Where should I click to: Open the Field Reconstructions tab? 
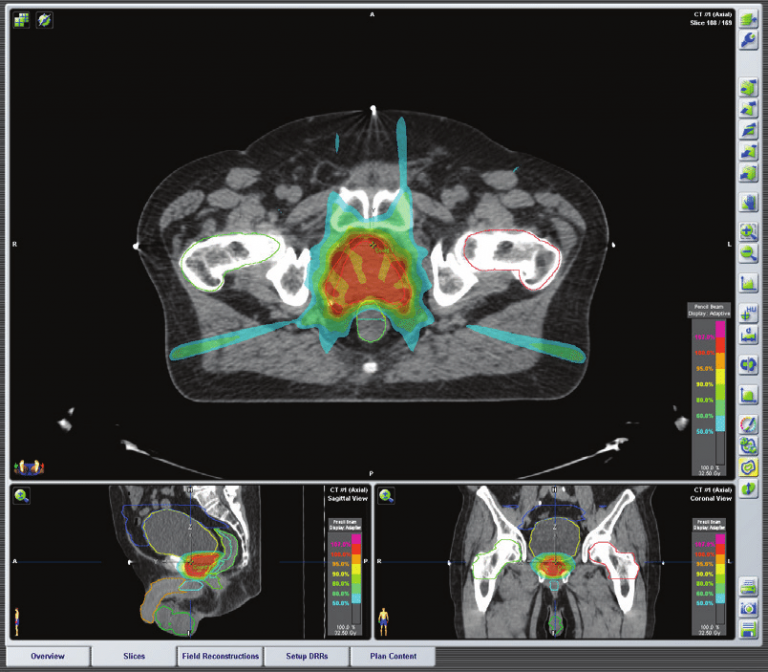tap(220, 656)
